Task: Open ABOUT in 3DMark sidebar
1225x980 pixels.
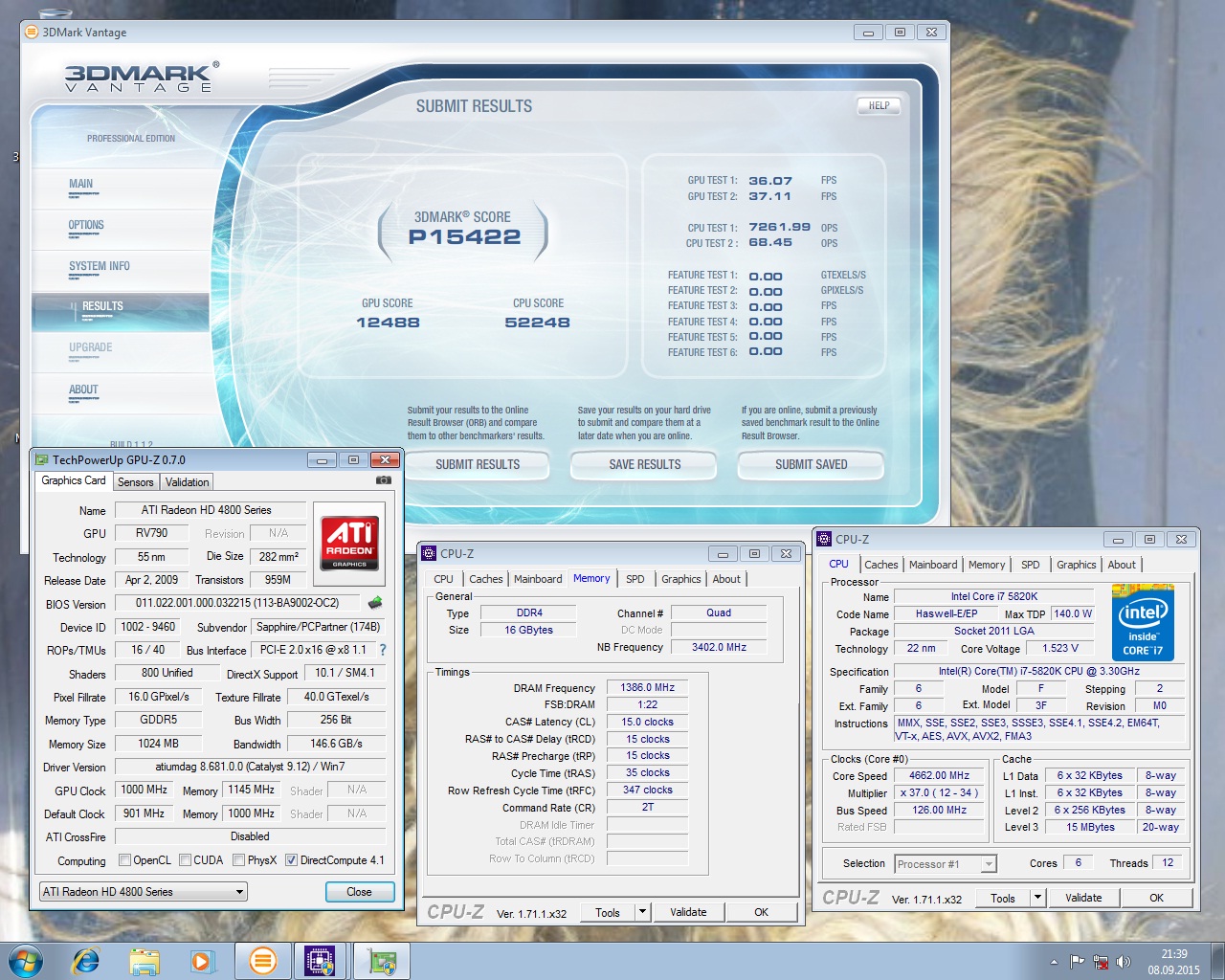Action: point(121,394)
